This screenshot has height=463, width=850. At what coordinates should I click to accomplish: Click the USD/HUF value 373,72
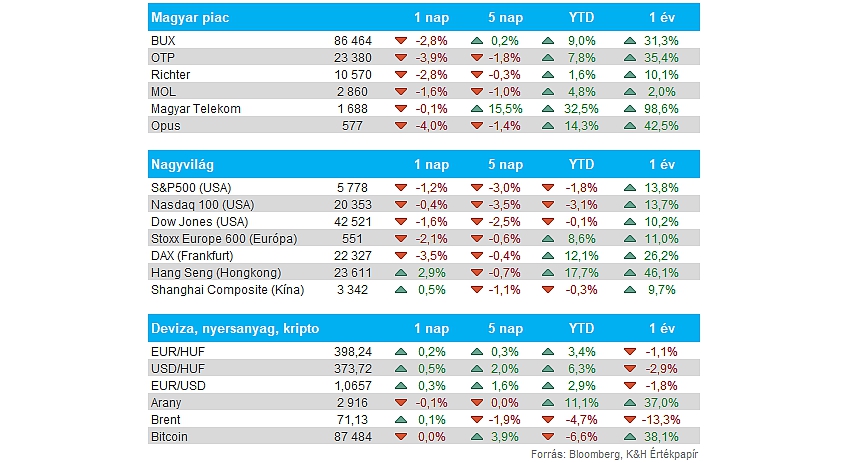click(353, 369)
